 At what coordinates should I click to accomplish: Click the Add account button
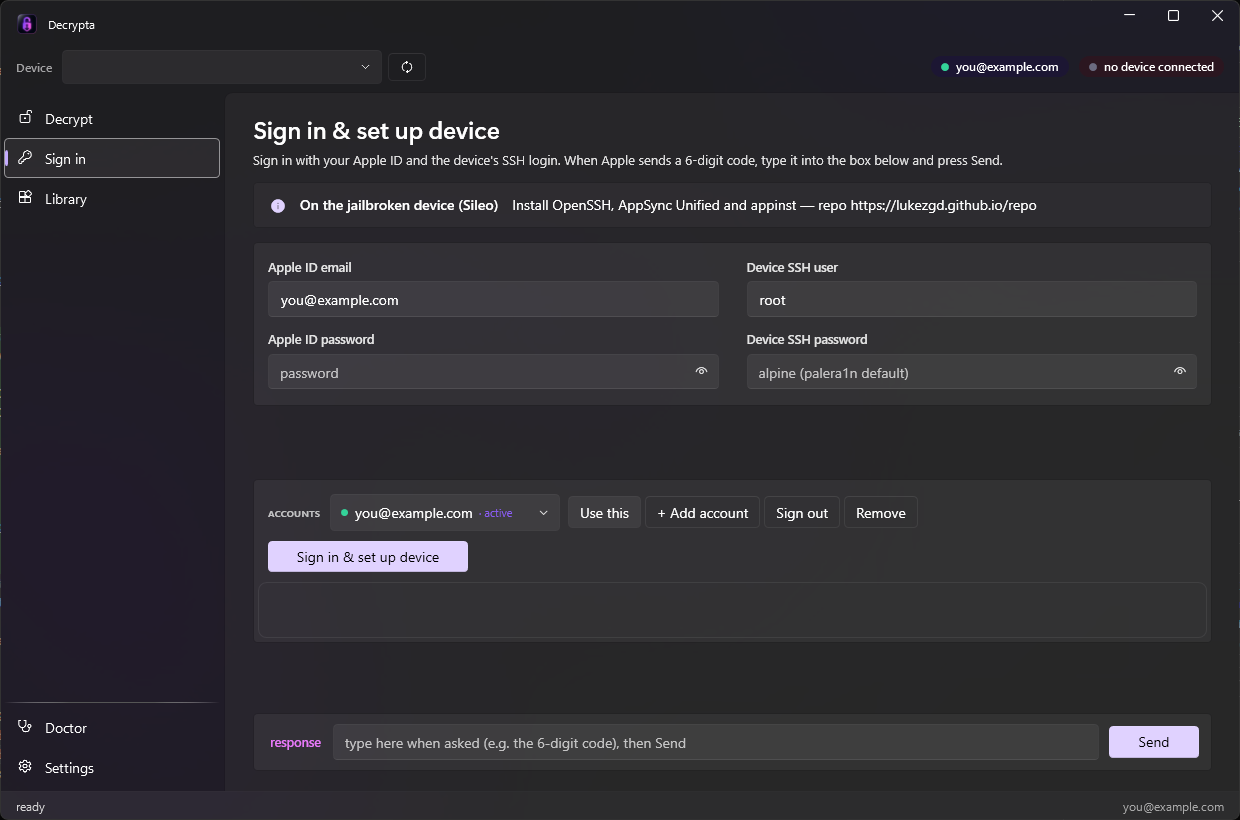coord(702,513)
